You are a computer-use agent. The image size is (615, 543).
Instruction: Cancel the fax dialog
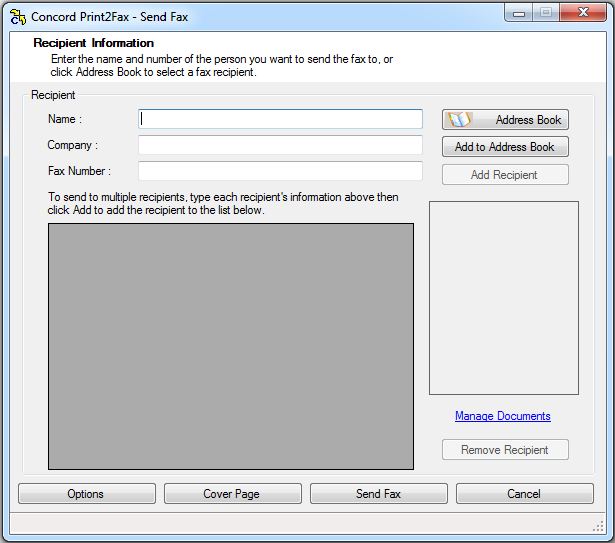(525, 494)
